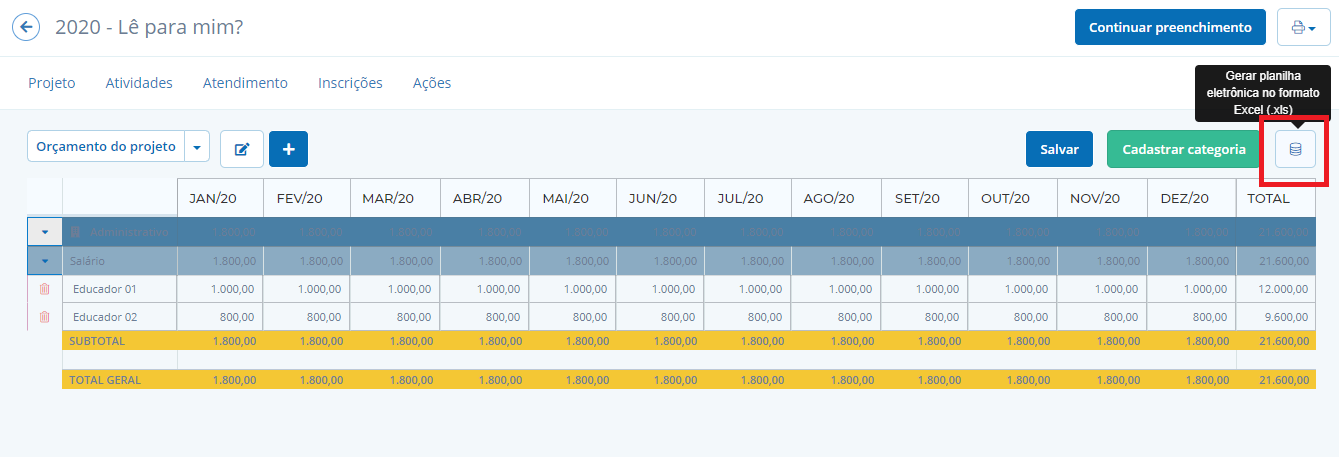
Task: Generate Excel spreadsheet with the database icon
Action: pyautogui.click(x=1295, y=149)
